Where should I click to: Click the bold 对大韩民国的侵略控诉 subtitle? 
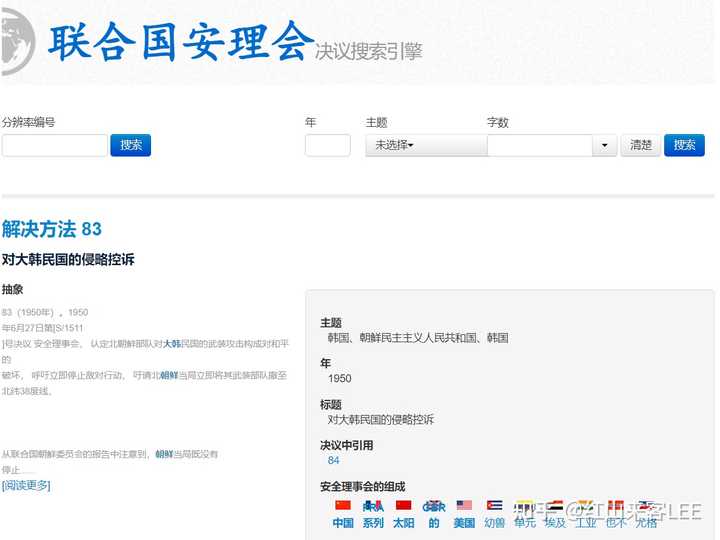pos(68,259)
